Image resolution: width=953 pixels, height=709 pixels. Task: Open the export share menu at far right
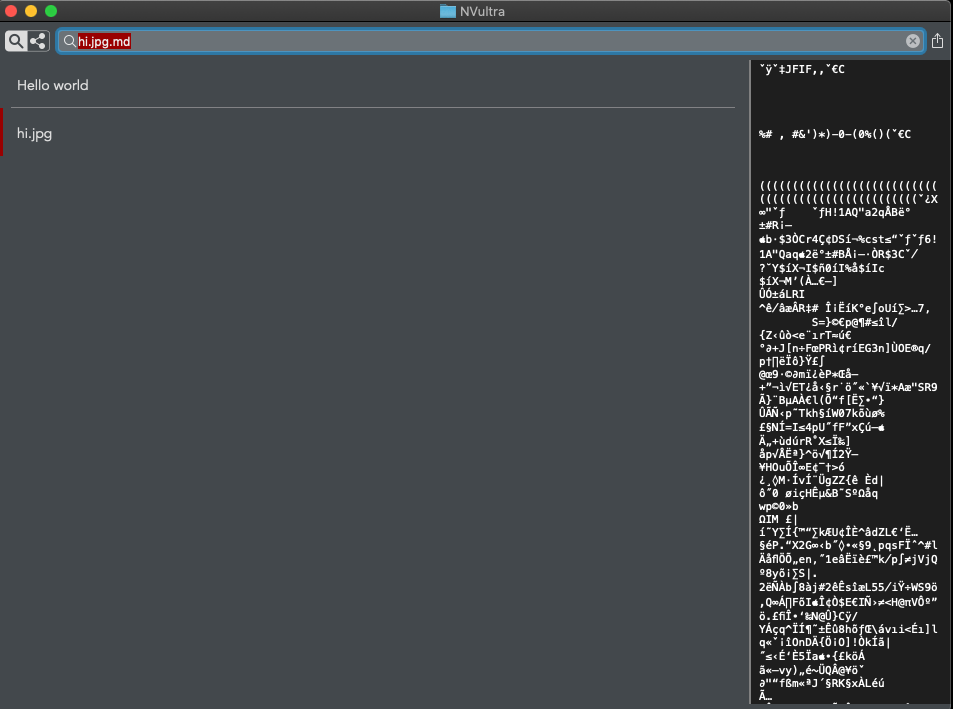click(x=937, y=41)
